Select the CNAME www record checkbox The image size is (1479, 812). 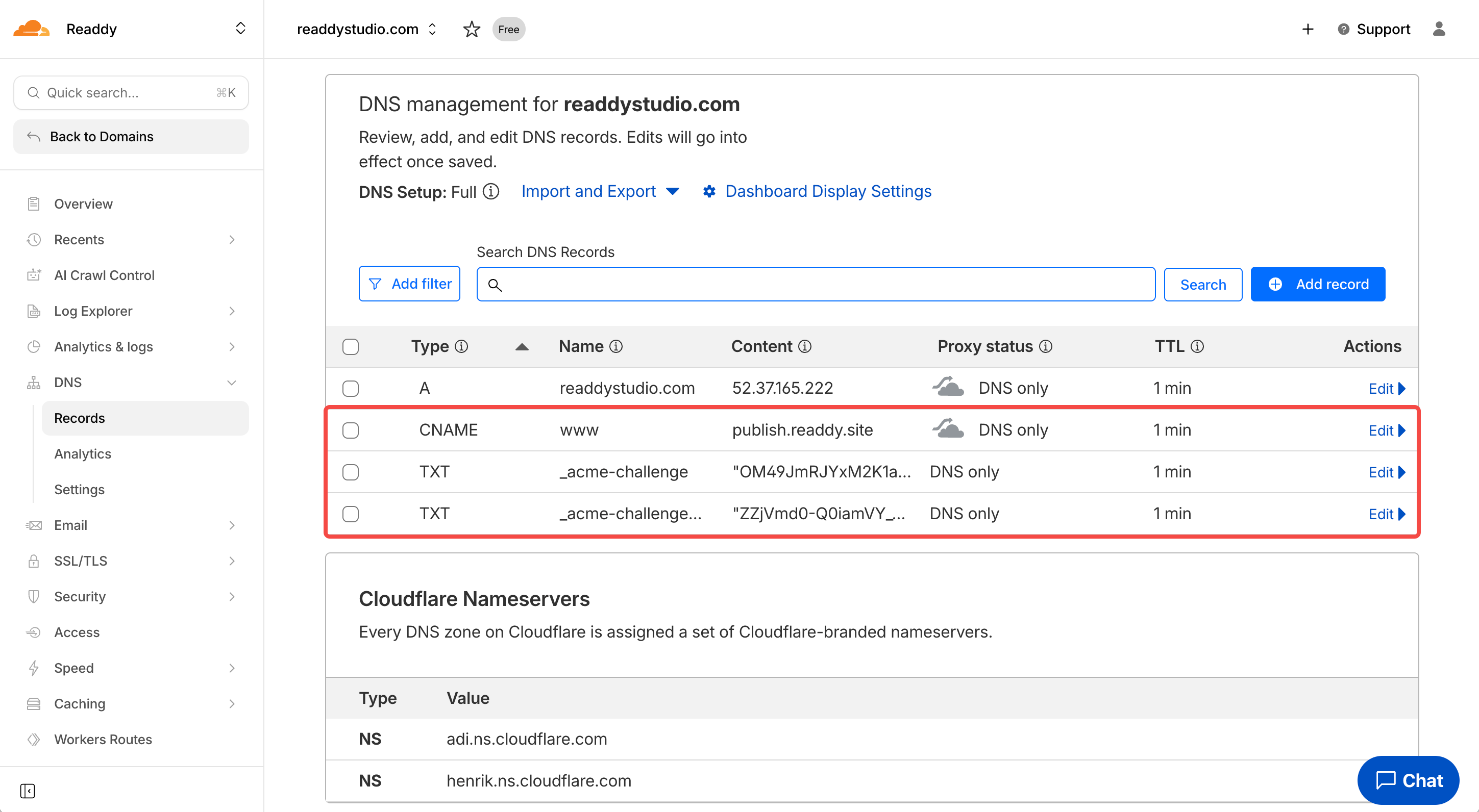350,430
